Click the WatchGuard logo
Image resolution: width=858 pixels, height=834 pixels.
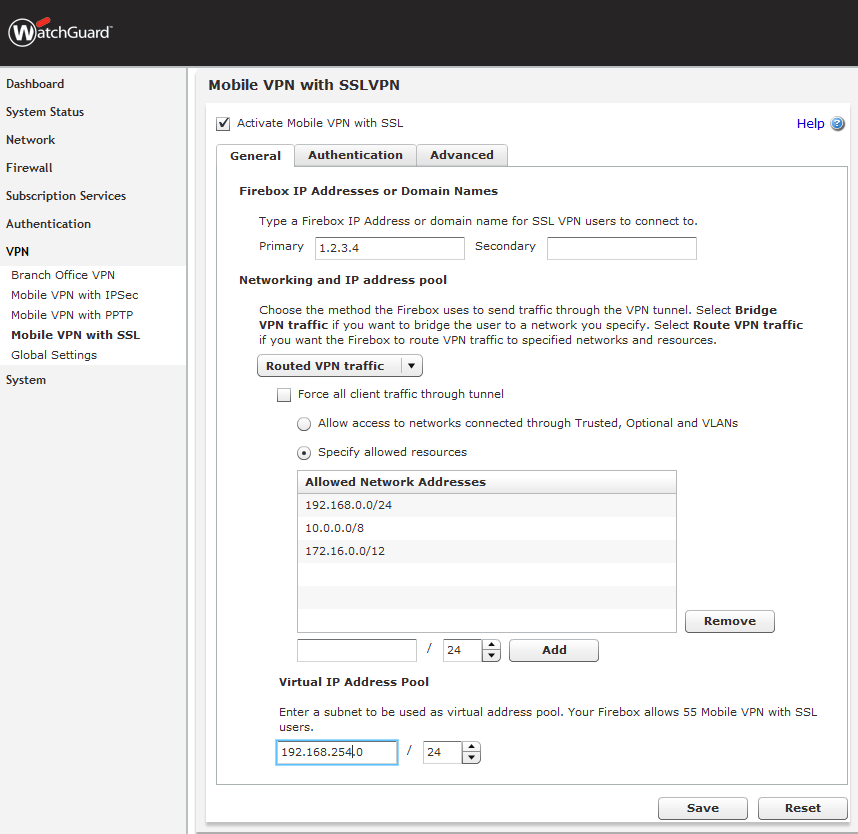pyautogui.click(x=60, y=32)
